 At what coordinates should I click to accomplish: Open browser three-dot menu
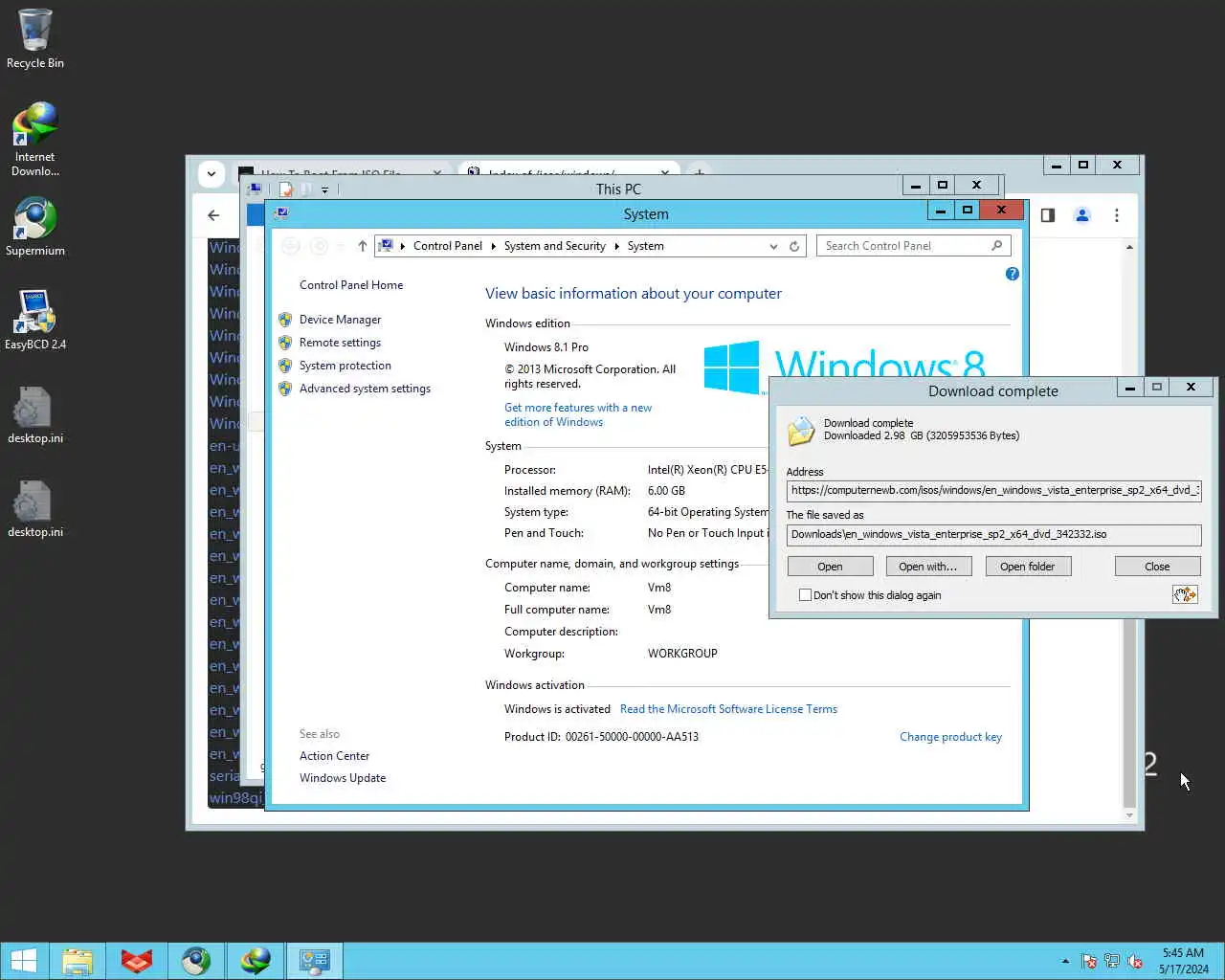[1116, 215]
